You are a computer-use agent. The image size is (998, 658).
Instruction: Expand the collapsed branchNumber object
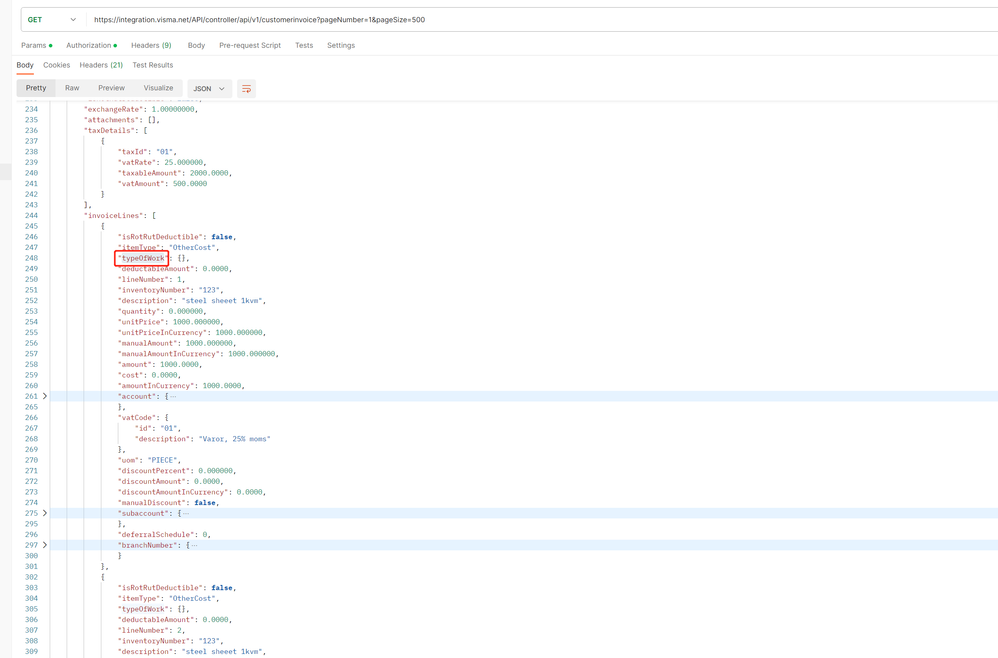point(45,545)
